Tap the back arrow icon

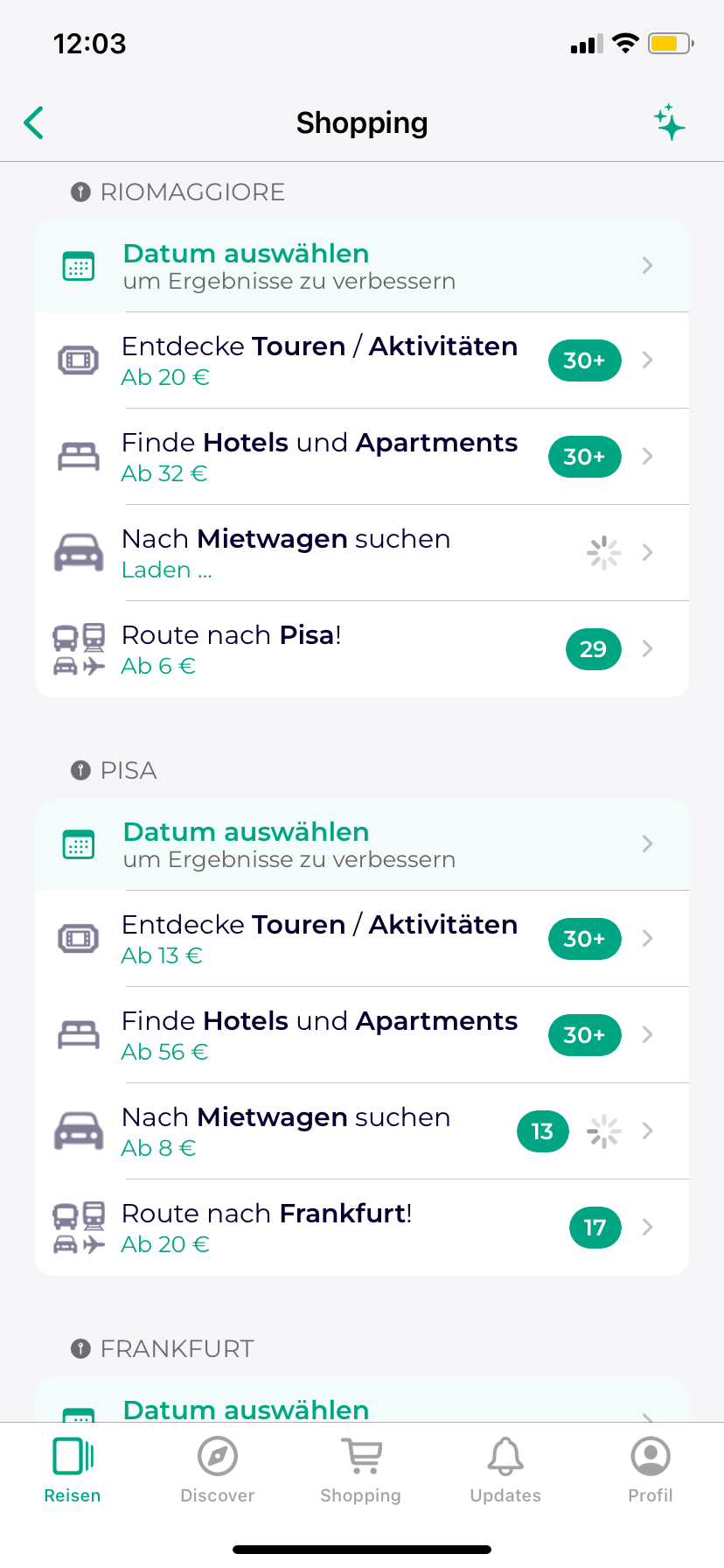pos(34,123)
